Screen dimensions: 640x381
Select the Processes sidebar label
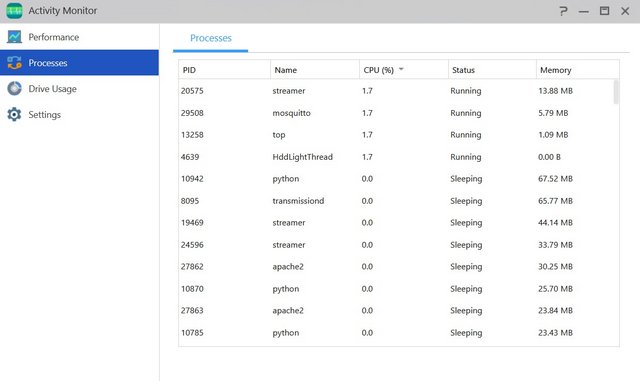(x=48, y=63)
